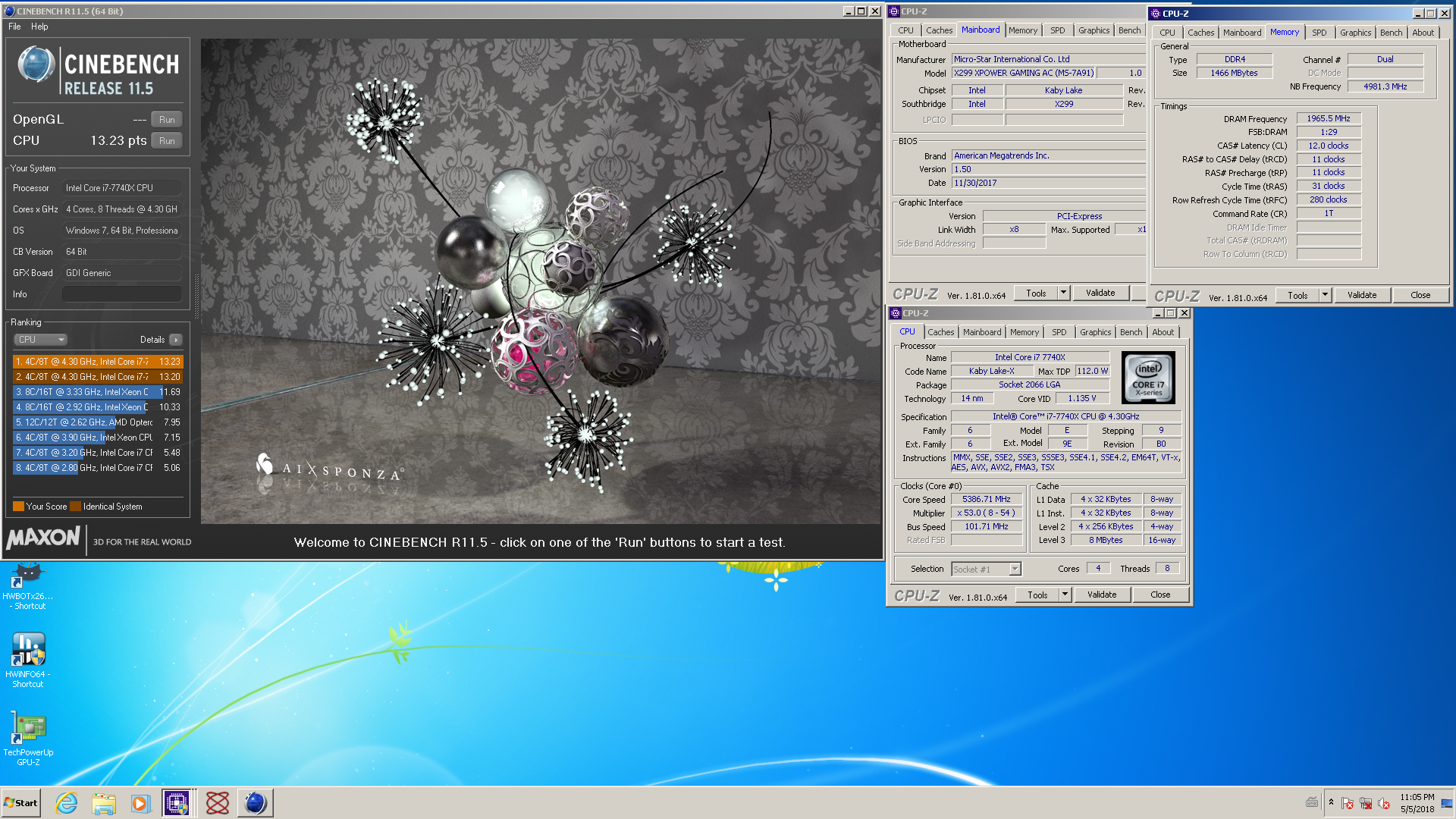Open the Socket #1 selection dropdown
This screenshot has height=819, width=1456.
pyautogui.click(x=987, y=570)
